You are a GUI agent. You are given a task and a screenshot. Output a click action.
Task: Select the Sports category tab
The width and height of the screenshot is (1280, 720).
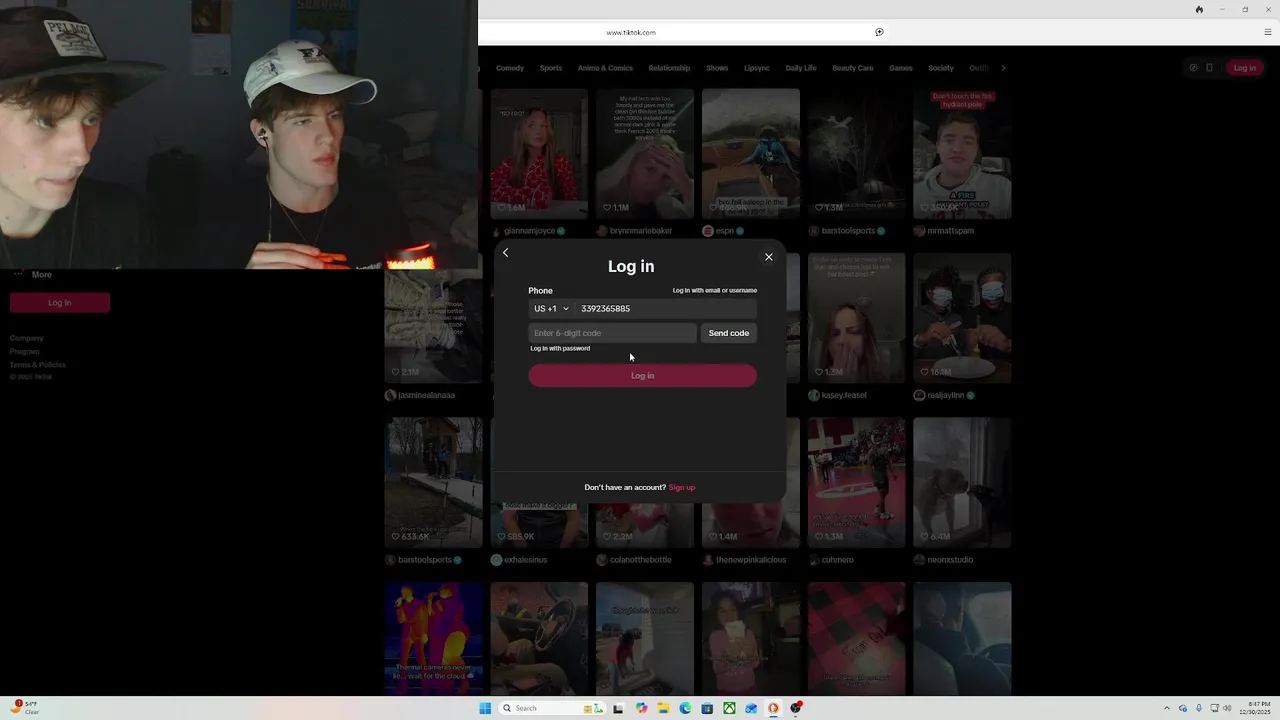point(551,68)
